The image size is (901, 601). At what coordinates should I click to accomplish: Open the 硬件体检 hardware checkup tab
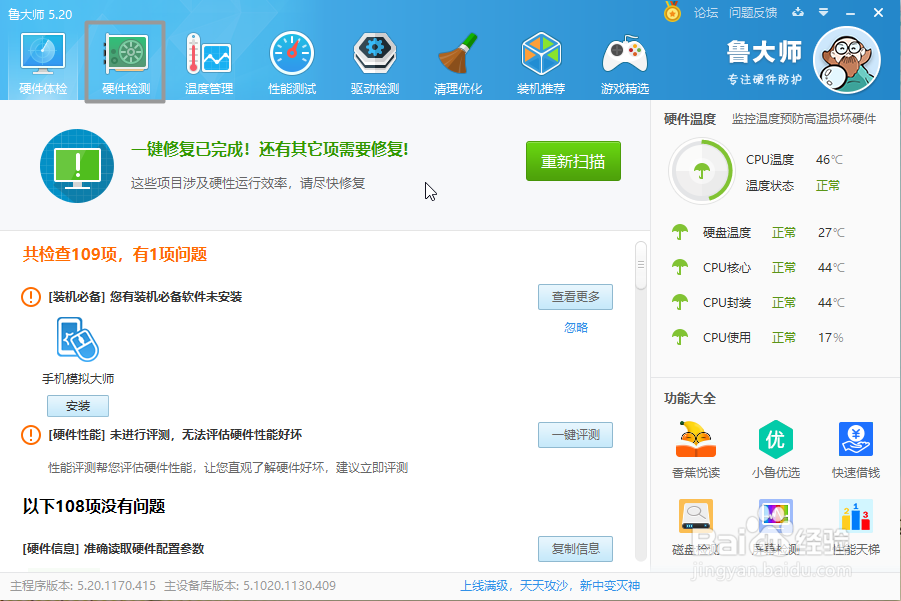(x=43, y=63)
